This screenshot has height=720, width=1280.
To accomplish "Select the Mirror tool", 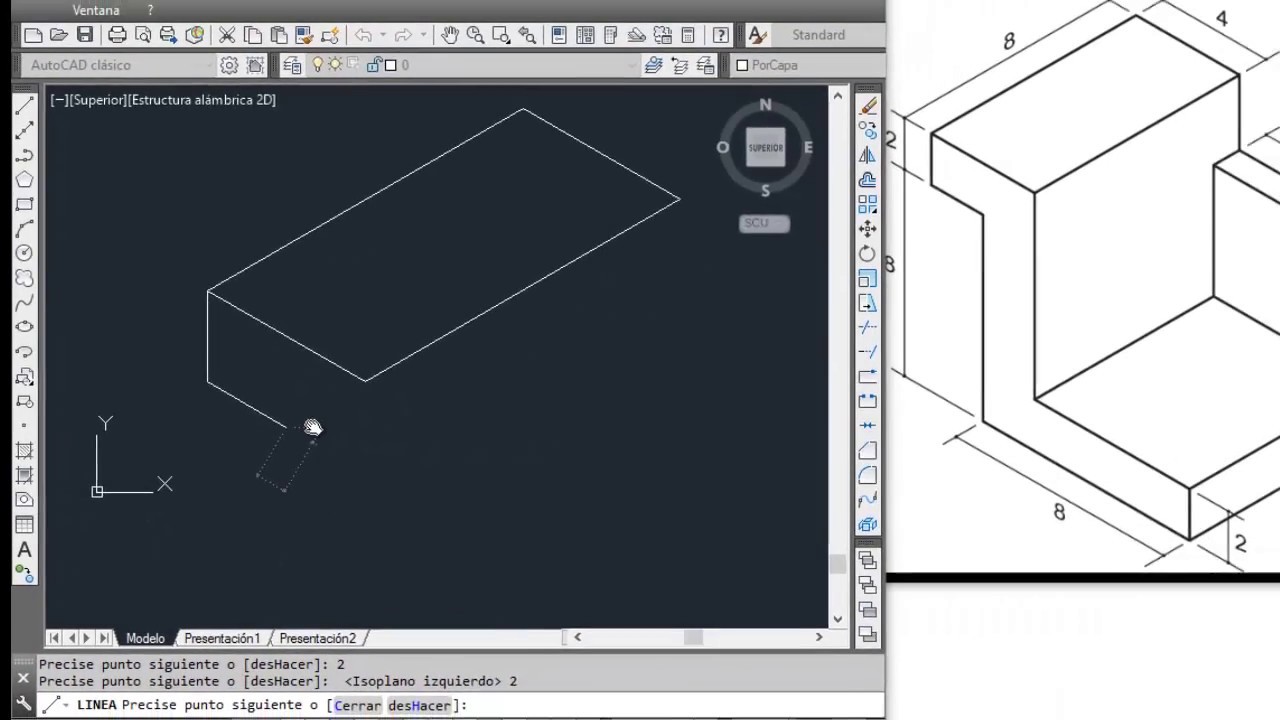I will (867, 155).
